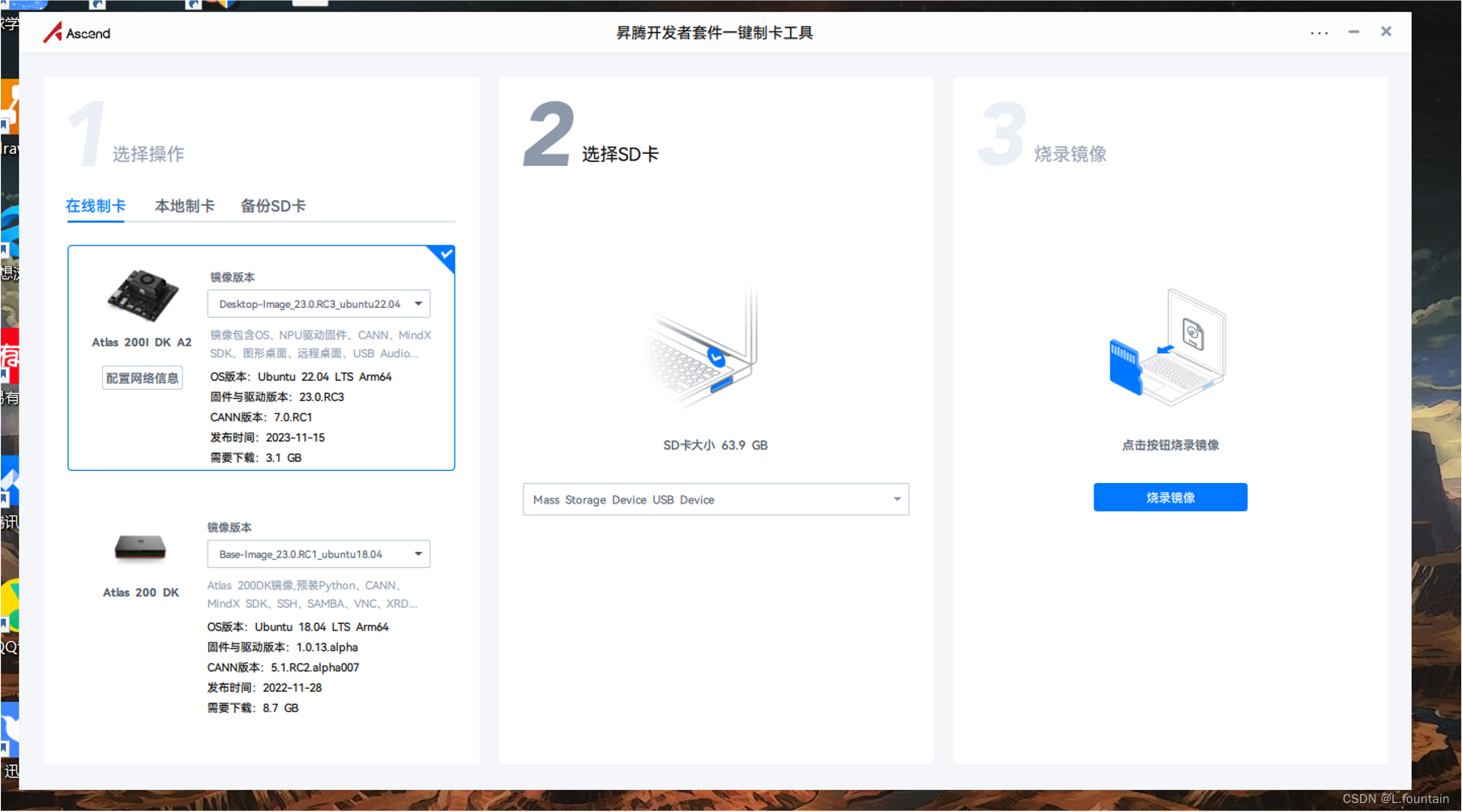Switch to the 备份SD卡 tab
Screen dimensions: 1462x812
pyautogui.click(x=273, y=206)
